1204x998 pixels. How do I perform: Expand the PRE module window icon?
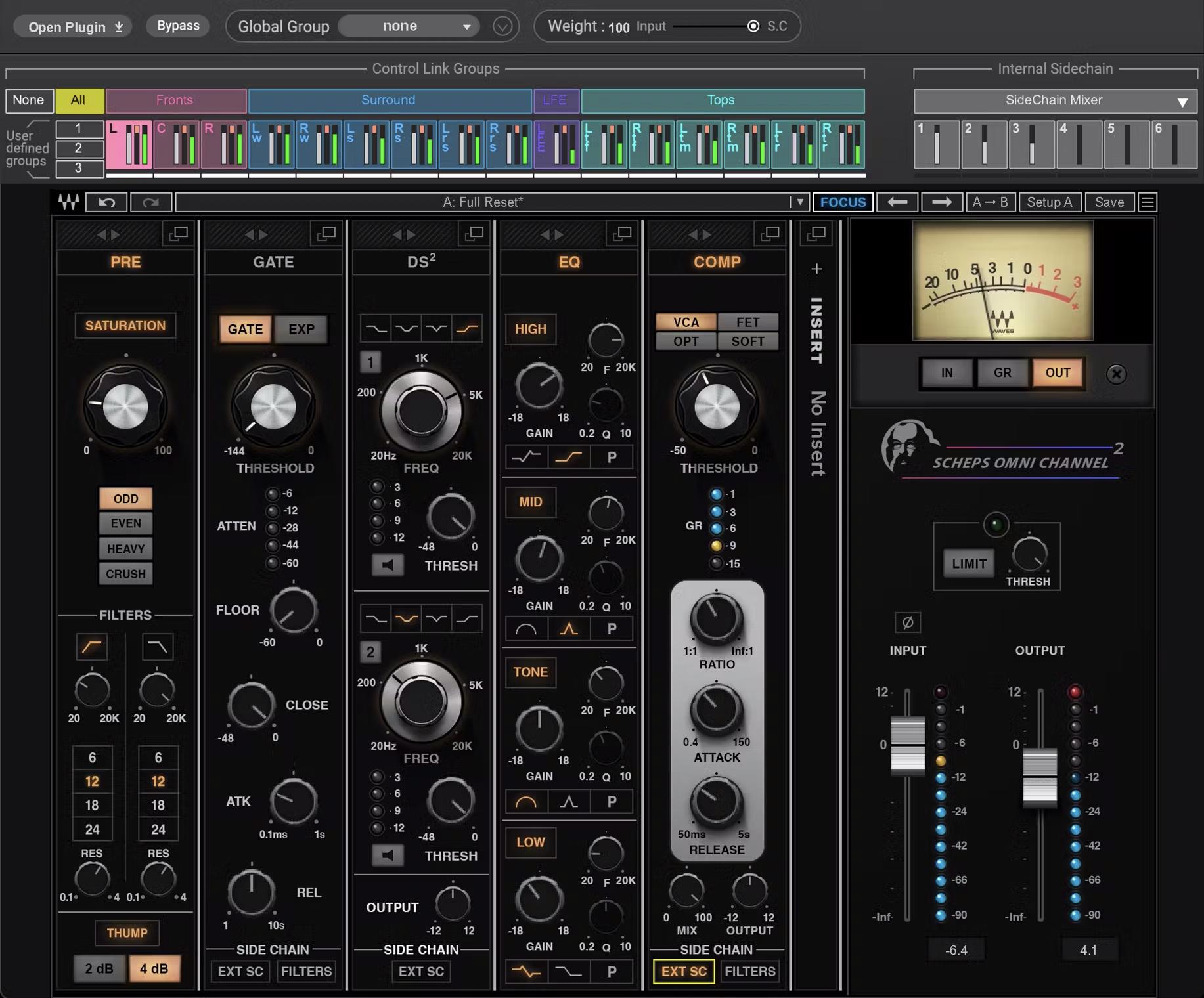click(x=178, y=233)
